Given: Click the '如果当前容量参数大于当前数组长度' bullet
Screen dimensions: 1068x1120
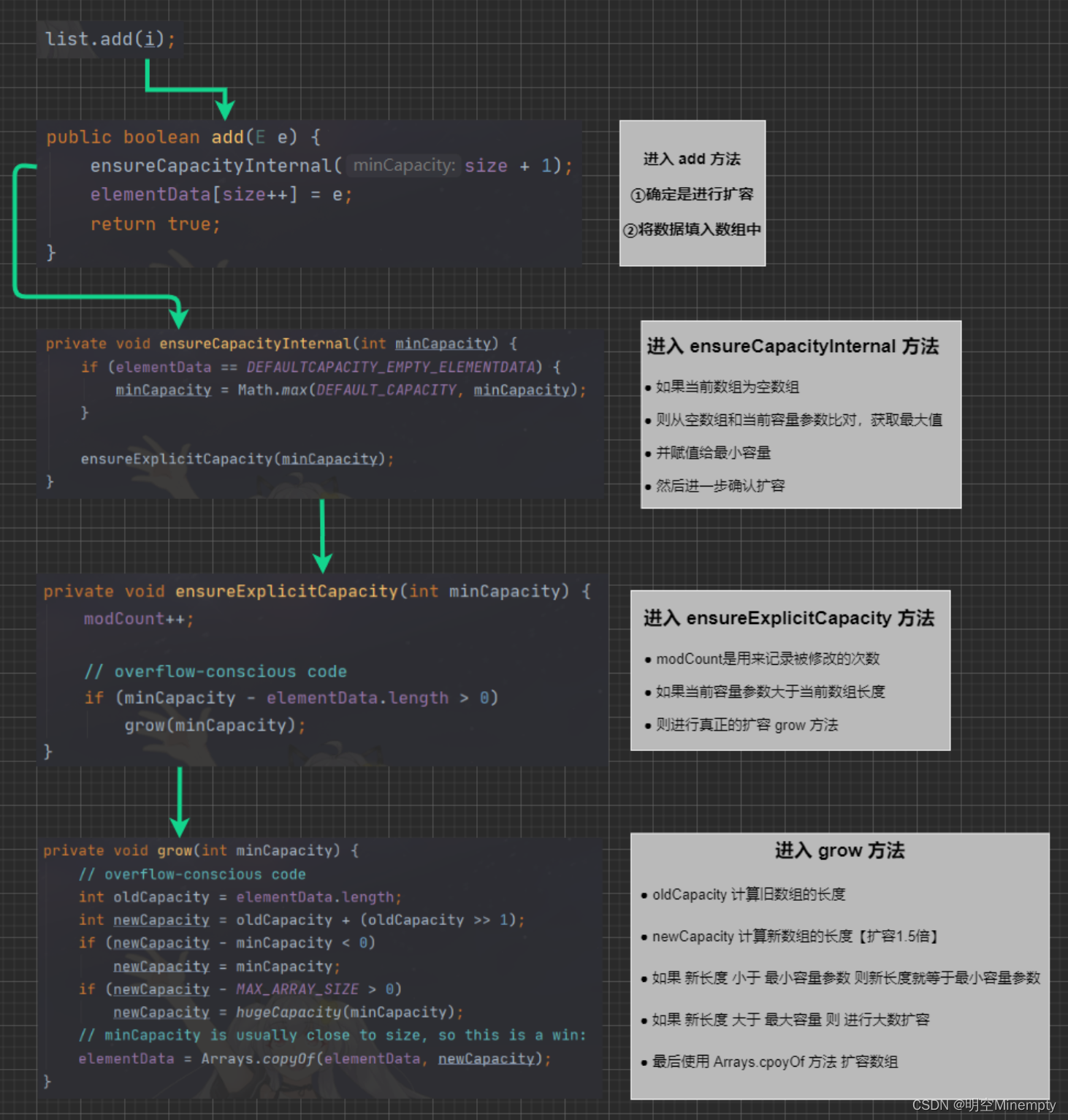Looking at the screenshot, I should 765,691.
